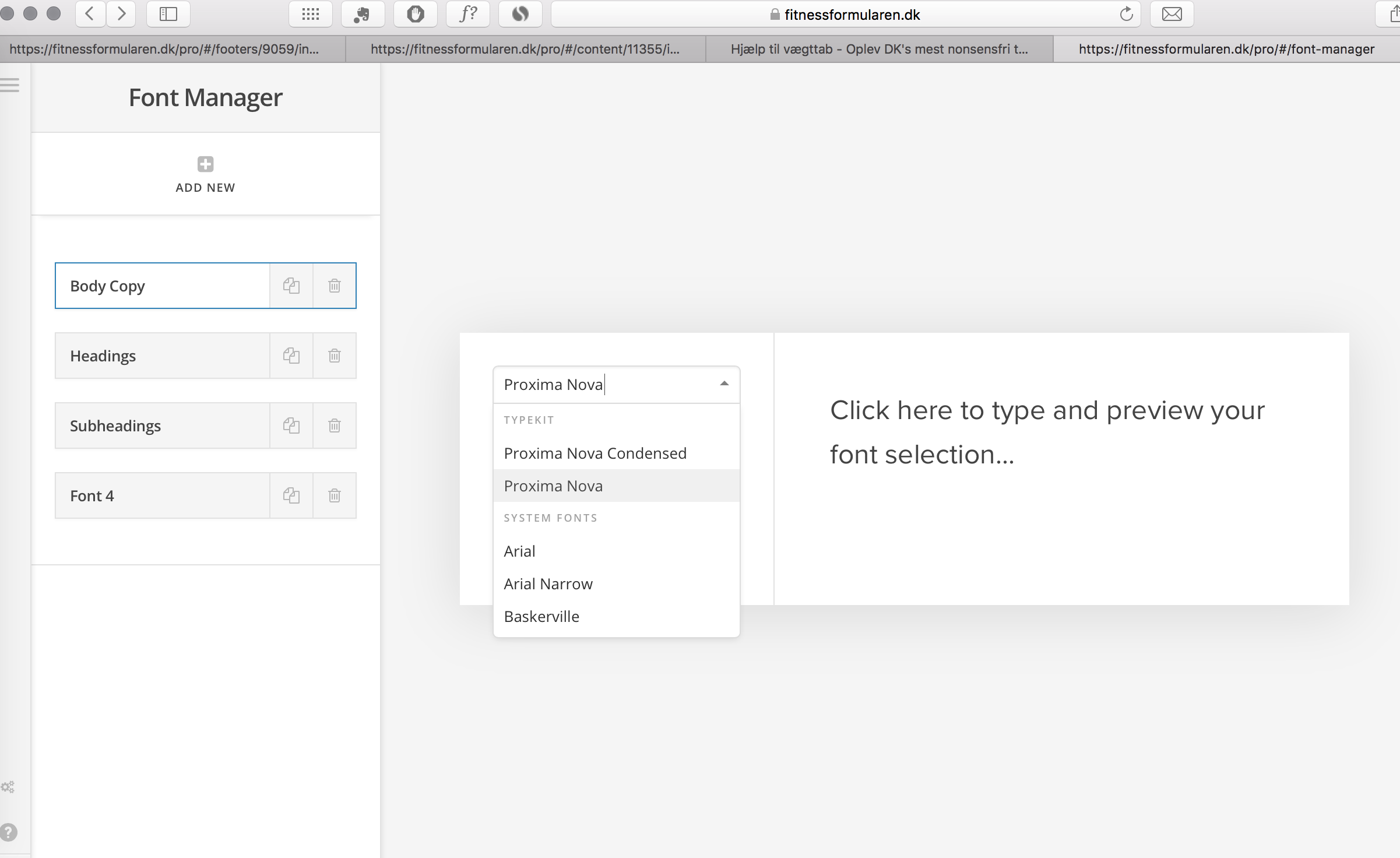Open the help question mark icon
The image size is (1400, 858).
pos(8,832)
